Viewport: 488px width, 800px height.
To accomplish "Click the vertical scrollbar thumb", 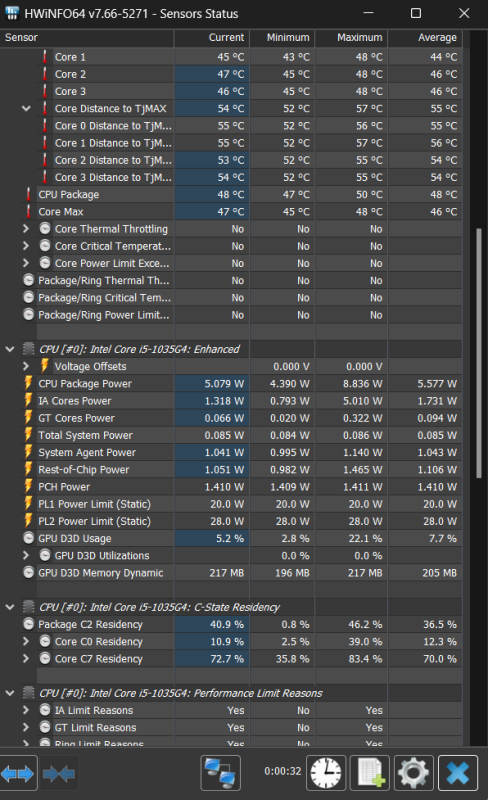I will pyautogui.click(x=478, y=353).
